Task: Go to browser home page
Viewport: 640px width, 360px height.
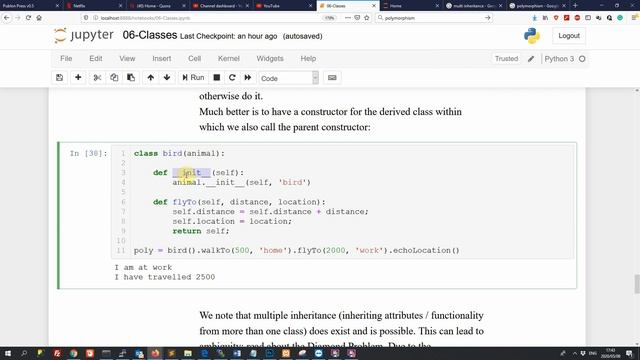Action: click(x=39, y=18)
